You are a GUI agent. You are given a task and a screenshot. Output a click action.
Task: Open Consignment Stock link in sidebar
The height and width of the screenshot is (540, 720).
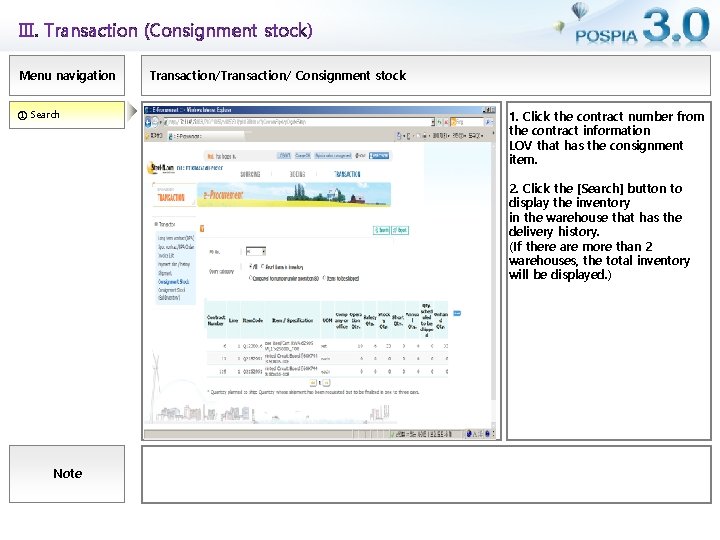pyautogui.click(x=174, y=281)
